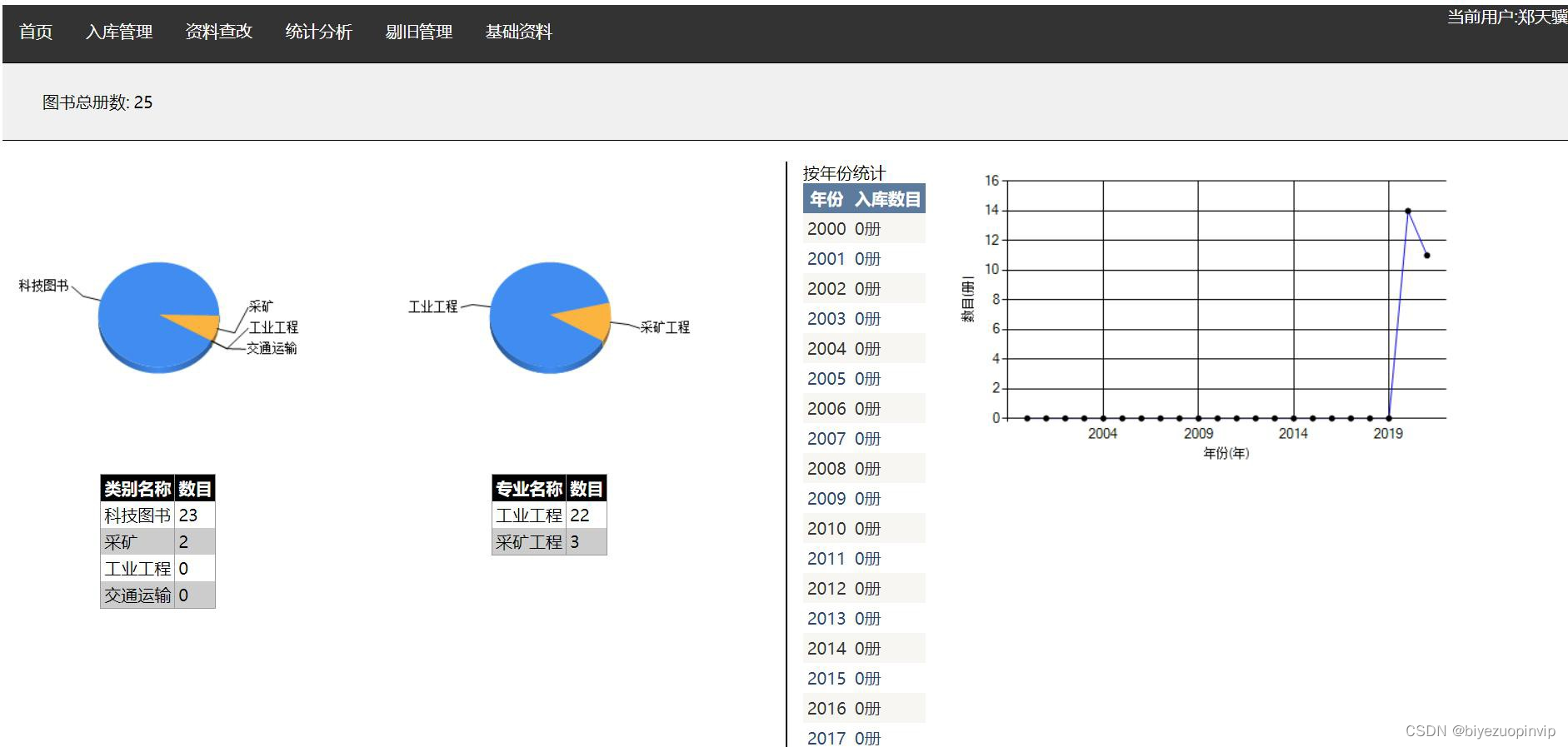
Task: Click the 科技图书 label on left pie chart
Action: click(x=43, y=286)
